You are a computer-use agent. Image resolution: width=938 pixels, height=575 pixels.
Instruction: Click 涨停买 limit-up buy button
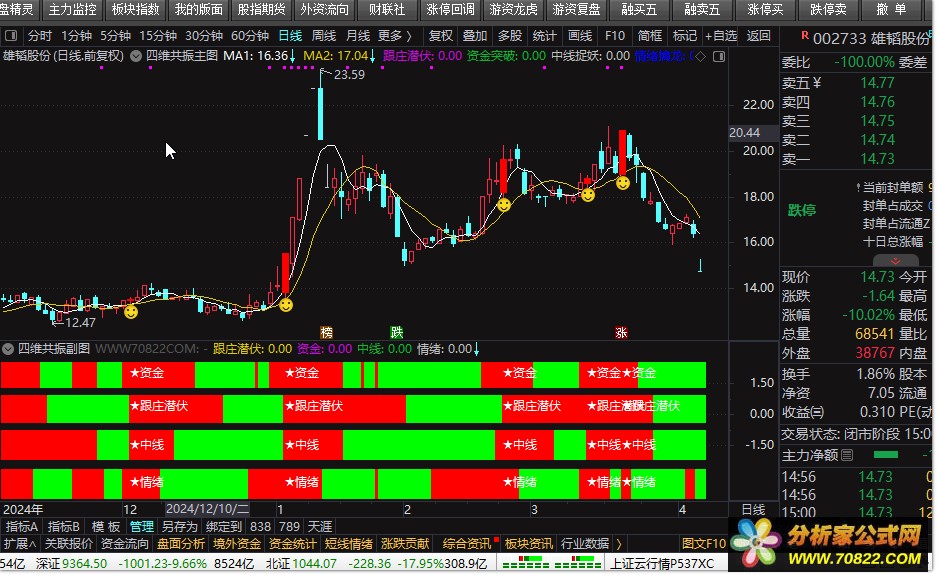pyautogui.click(x=765, y=10)
